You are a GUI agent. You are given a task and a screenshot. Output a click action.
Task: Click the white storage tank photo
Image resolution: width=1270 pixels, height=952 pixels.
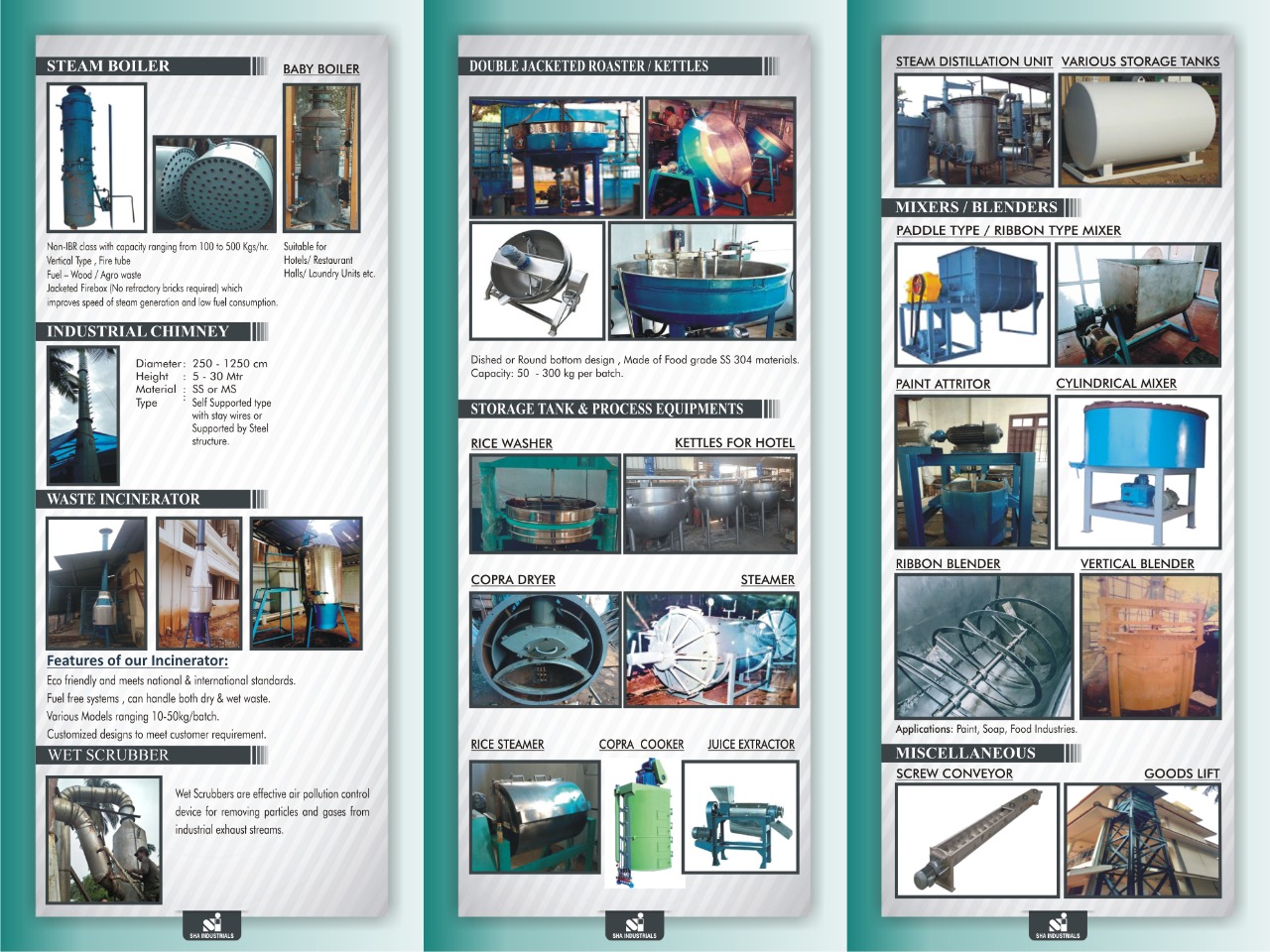click(x=1139, y=130)
